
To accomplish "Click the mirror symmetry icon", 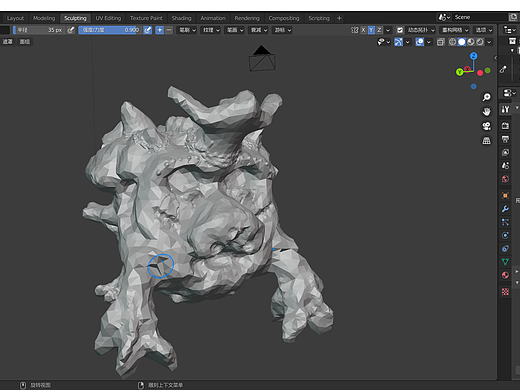I will pyautogui.click(x=355, y=30).
